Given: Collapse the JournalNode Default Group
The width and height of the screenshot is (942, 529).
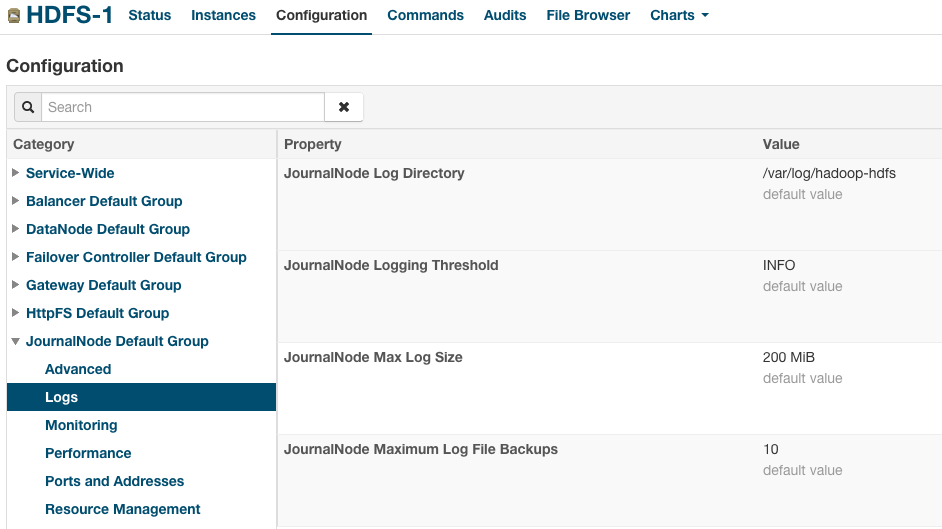Looking at the screenshot, I should tap(16, 341).
